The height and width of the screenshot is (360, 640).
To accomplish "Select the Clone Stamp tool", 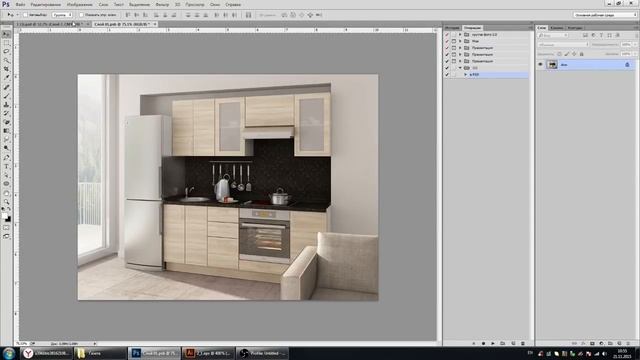I will [x=6, y=105].
